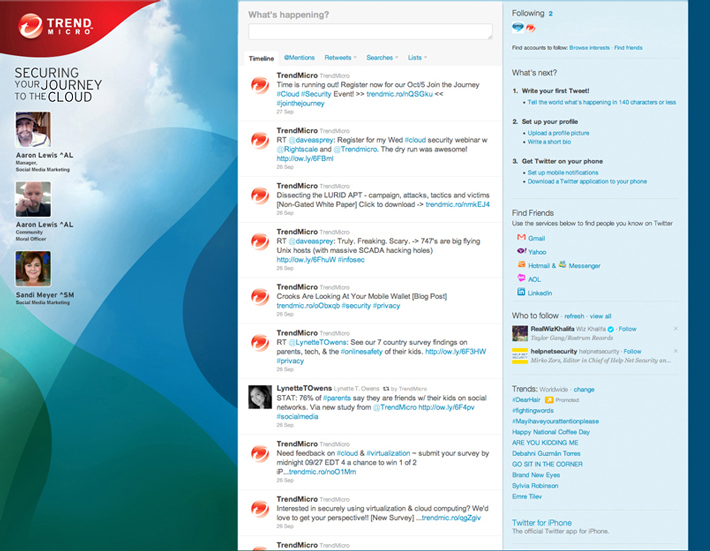This screenshot has height=551, width=710.
Task: Open the red Trend Micro avatar under Following
Action: (x=531, y=28)
